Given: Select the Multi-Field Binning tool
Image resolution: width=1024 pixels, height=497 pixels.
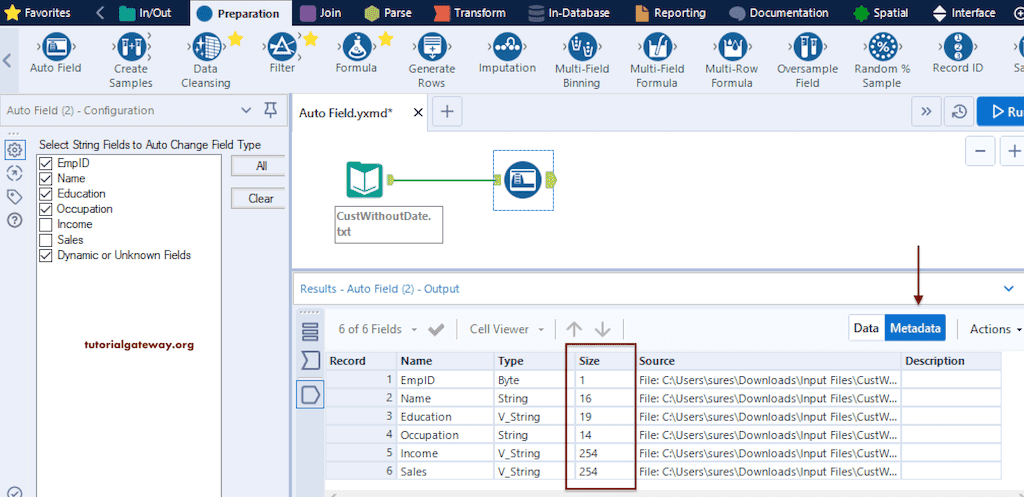Looking at the screenshot, I should 582,60.
